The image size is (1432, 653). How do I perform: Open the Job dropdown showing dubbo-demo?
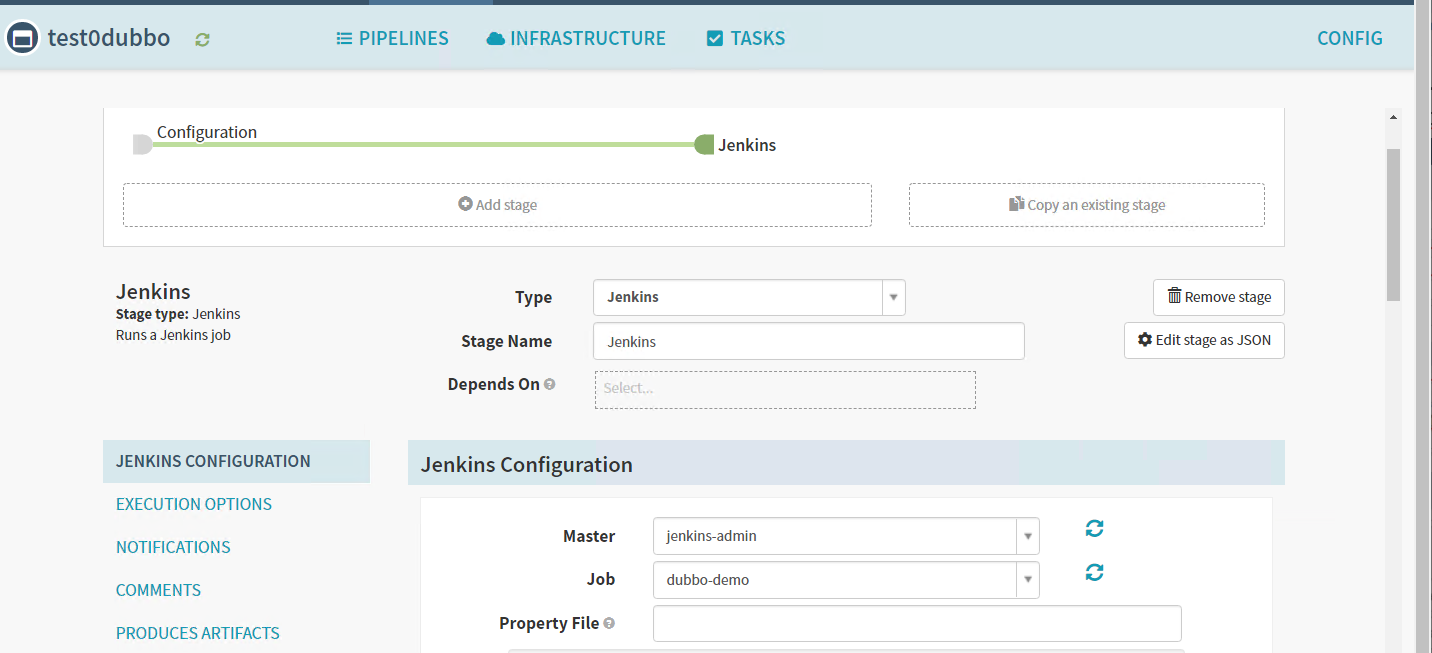845,580
